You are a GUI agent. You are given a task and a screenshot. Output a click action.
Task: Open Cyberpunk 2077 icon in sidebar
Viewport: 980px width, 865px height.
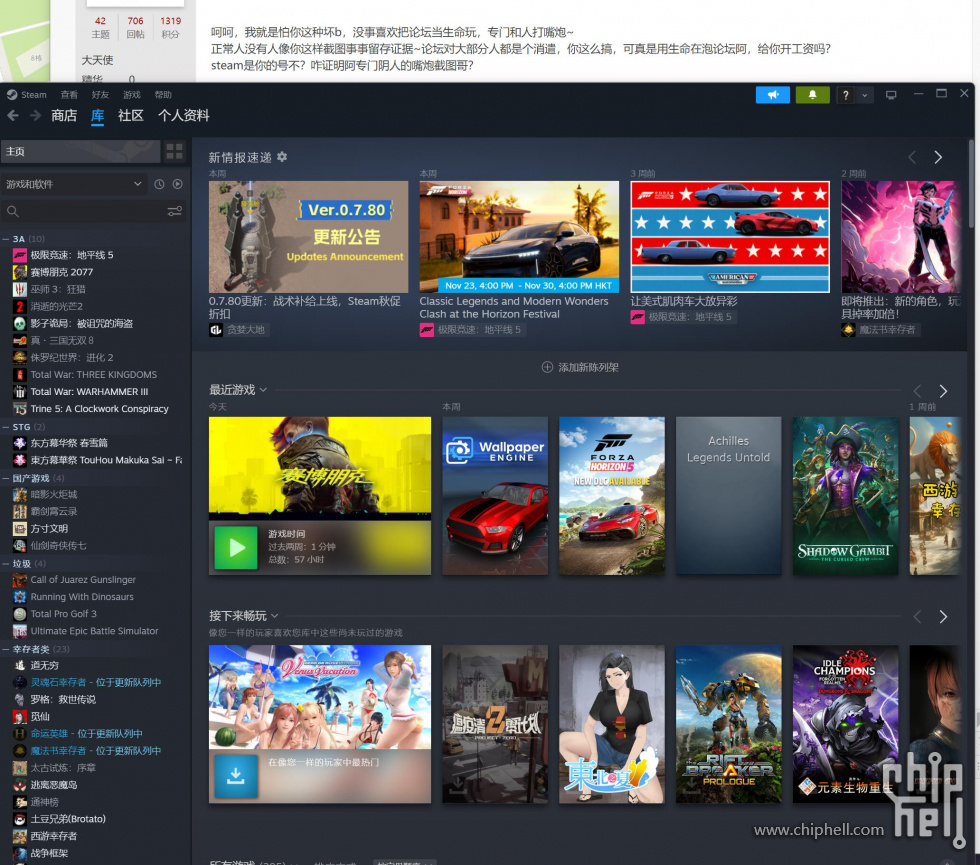click(x=20, y=272)
